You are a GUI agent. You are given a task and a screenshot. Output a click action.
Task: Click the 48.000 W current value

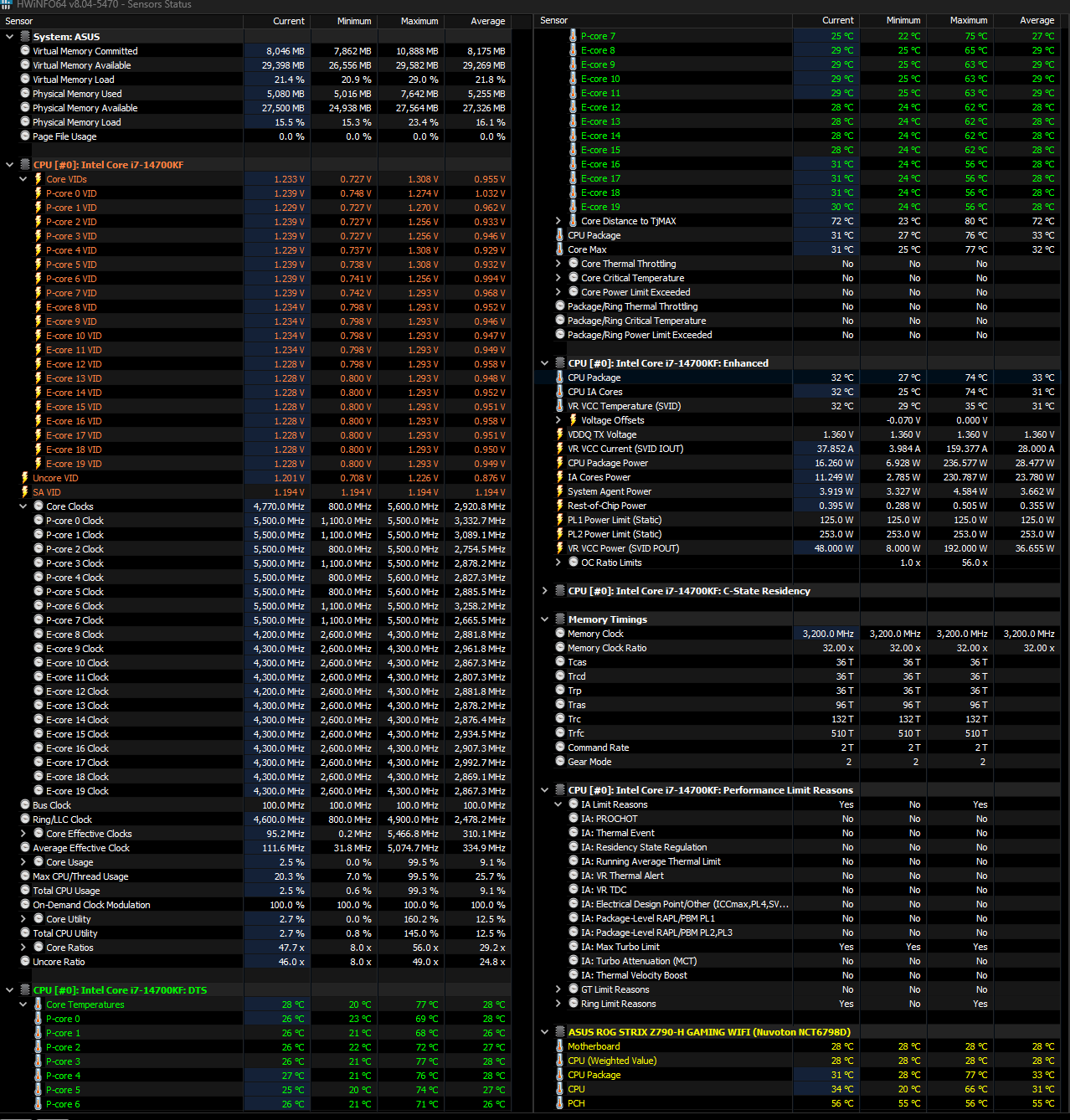click(x=835, y=548)
